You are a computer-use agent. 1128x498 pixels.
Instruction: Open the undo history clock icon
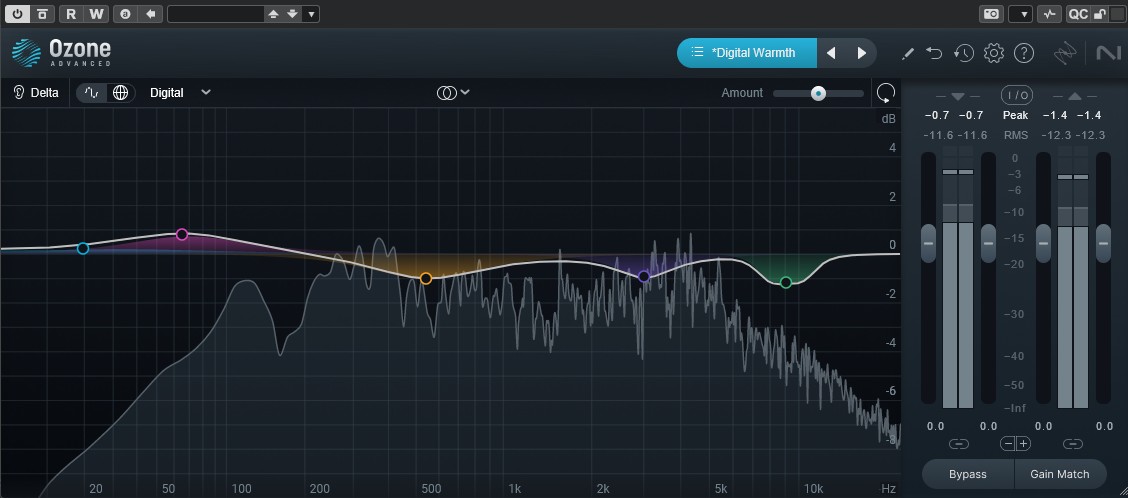(x=964, y=53)
